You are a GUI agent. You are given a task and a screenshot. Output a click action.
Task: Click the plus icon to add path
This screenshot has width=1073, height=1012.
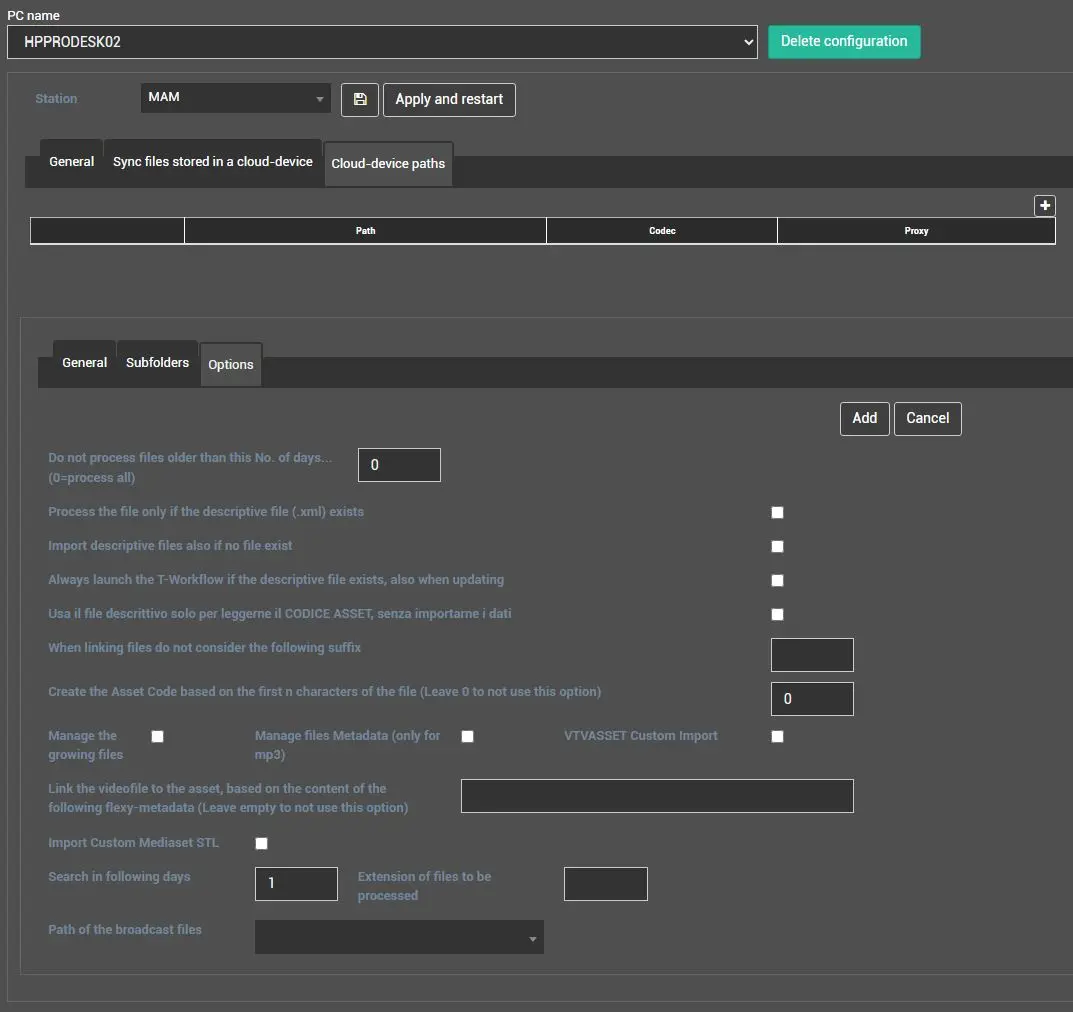(1045, 205)
